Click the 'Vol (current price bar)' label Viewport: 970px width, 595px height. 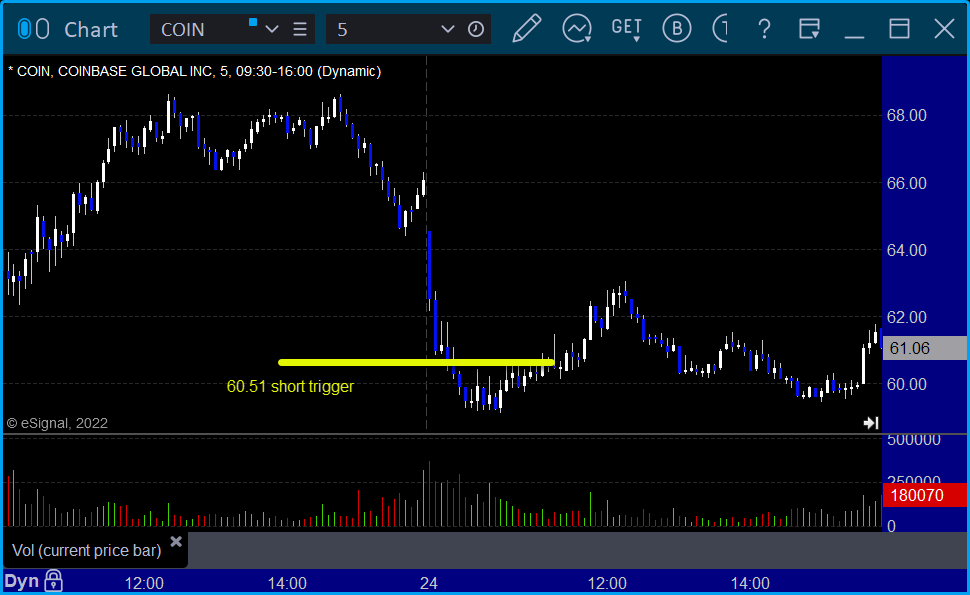pos(87,550)
